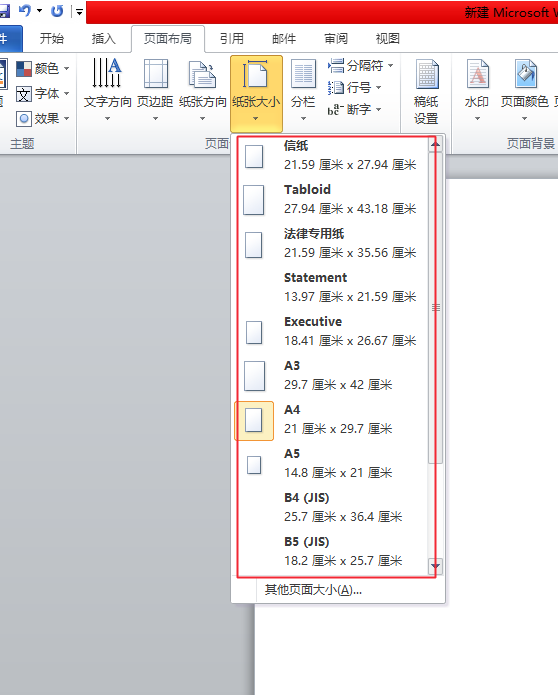Open theme Colors (颜色) dropdown
This screenshot has width=558, height=695.
click(x=43, y=68)
